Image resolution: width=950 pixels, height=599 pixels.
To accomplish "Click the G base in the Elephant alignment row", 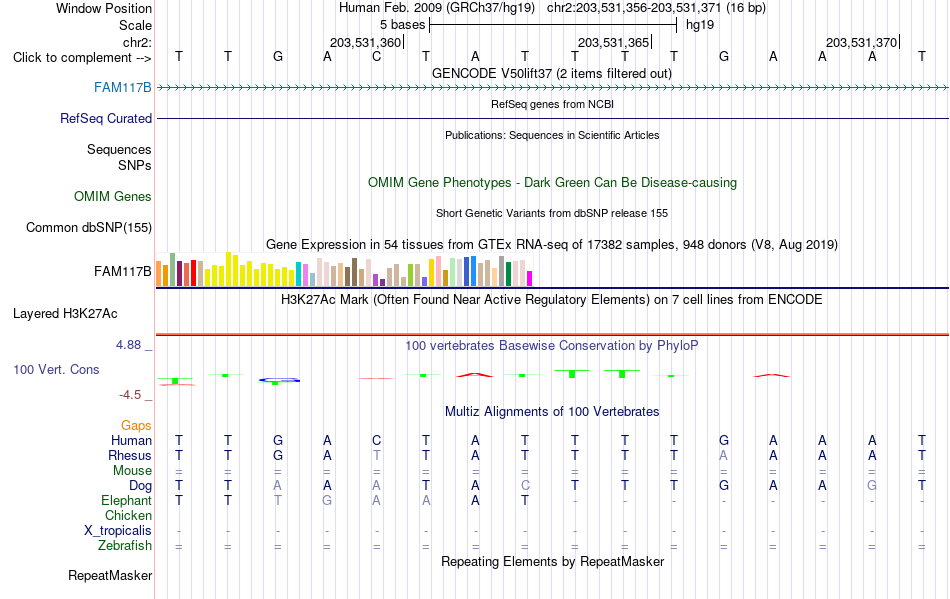I will (327, 501).
